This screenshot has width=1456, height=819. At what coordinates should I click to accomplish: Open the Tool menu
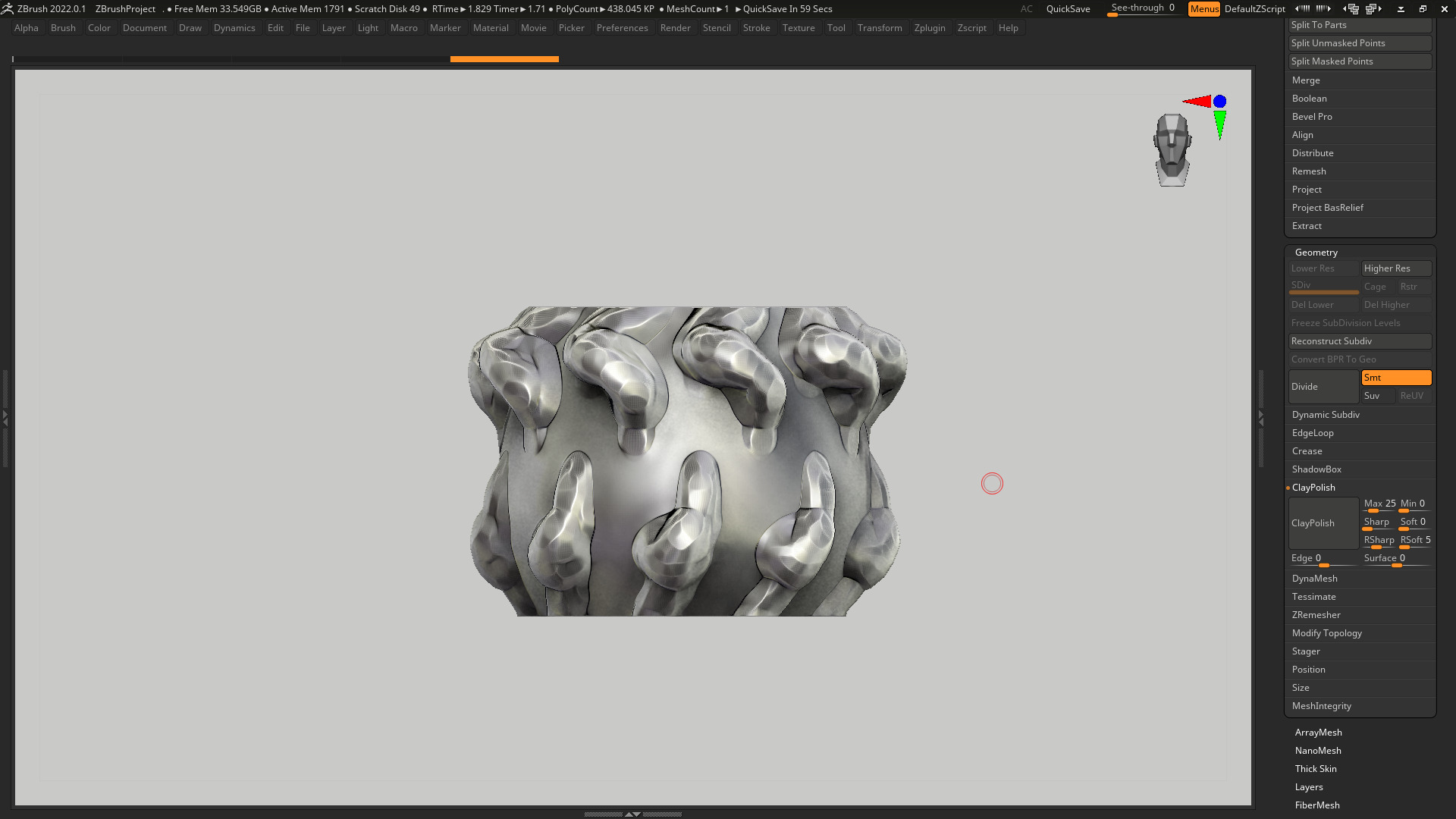[836, 28]
